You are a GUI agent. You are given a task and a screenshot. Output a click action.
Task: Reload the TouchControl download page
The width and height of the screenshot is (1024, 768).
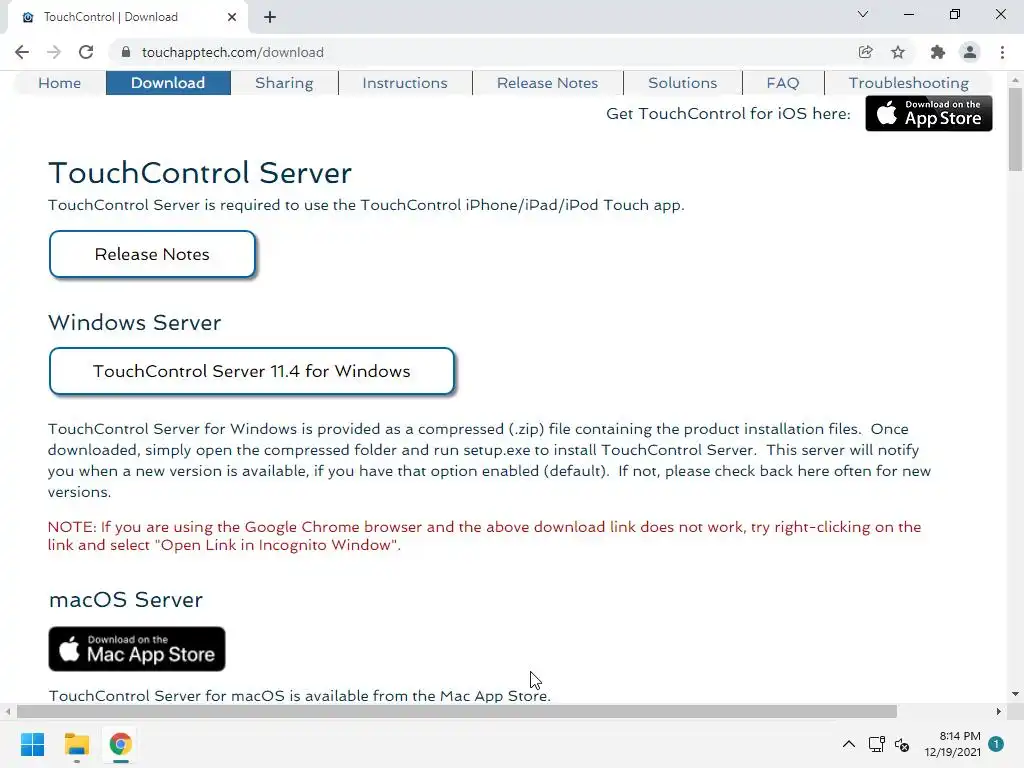tap(86, 52)
